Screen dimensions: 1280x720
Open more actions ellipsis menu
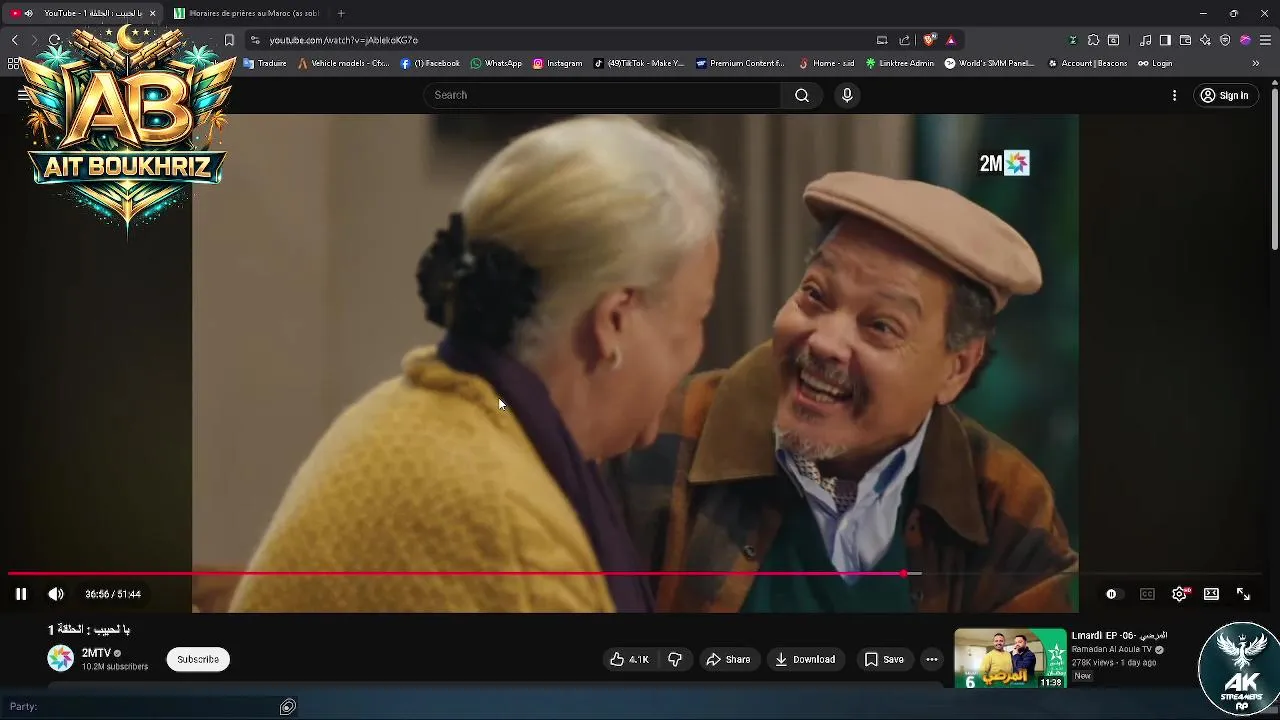point(932,659)
